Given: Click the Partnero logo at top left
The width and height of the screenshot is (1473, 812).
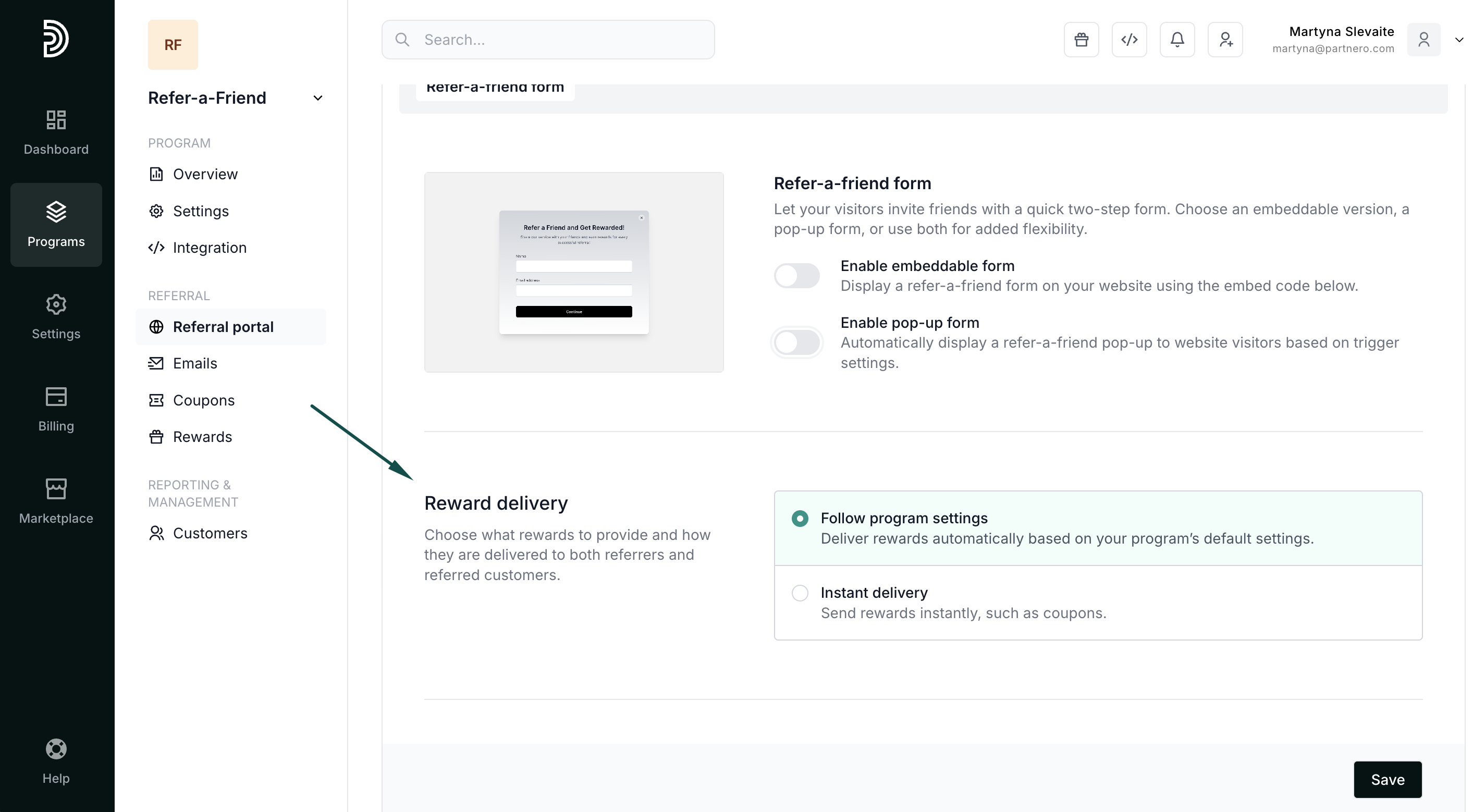Looking at the screenshot, I should coord(56,39).
